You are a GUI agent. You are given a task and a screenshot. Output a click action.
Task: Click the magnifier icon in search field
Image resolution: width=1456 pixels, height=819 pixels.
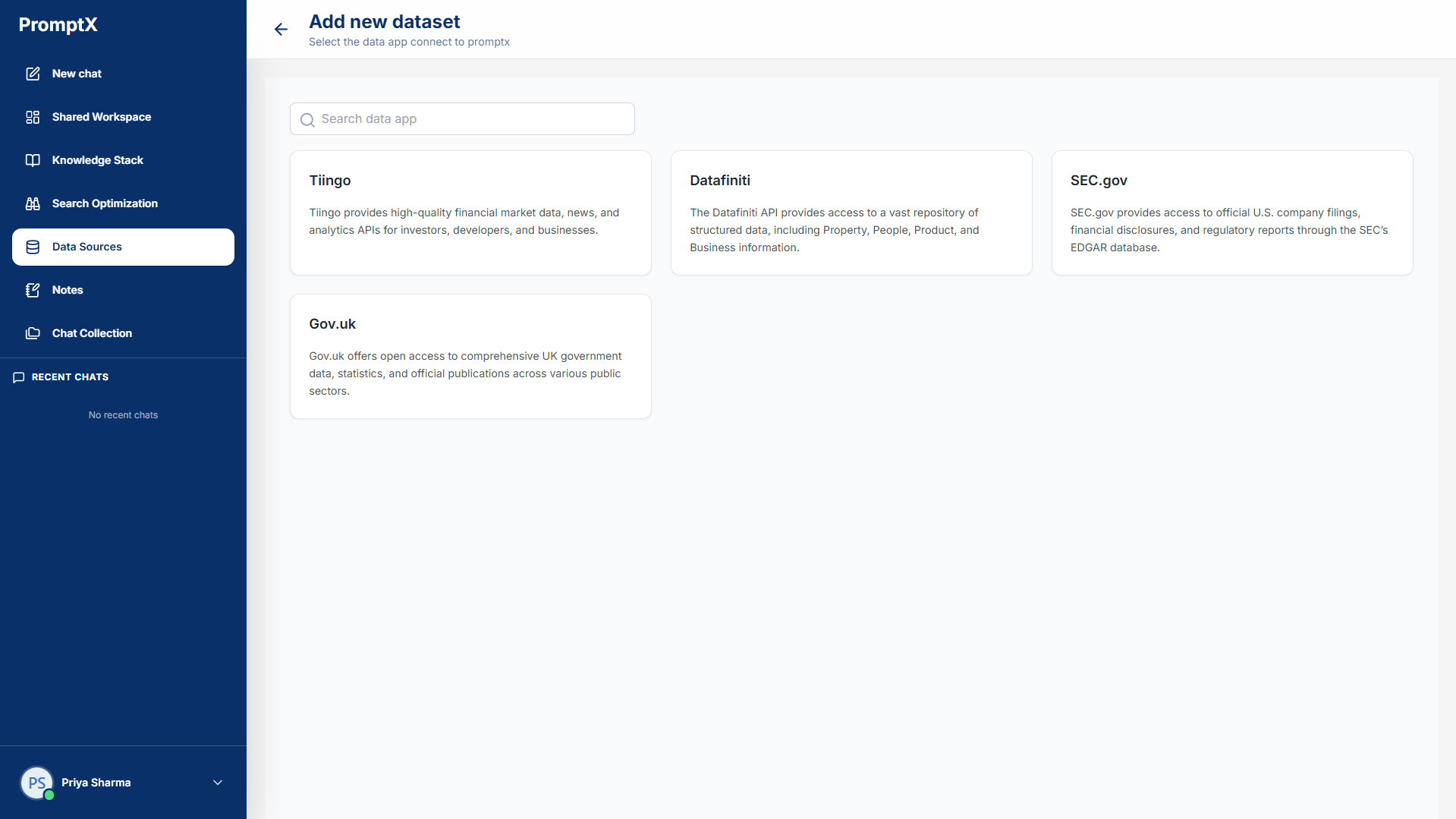click(307, 120)
